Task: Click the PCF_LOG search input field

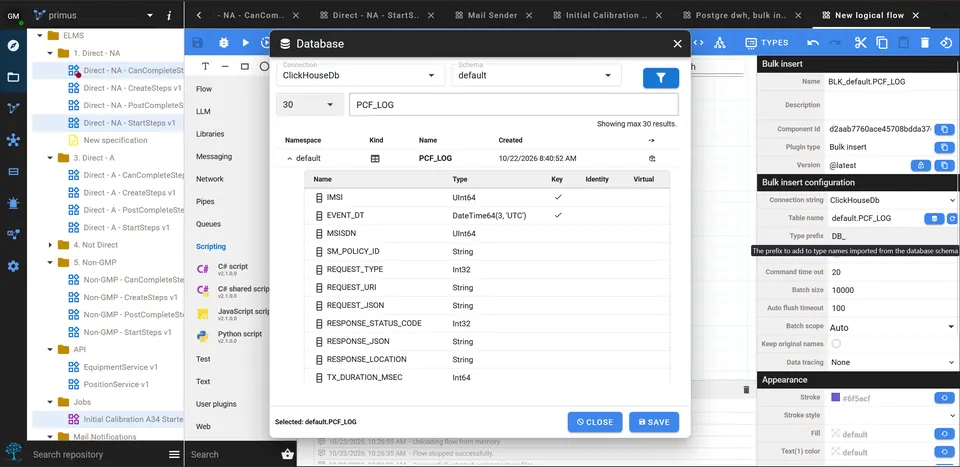Action: [513, 105]
